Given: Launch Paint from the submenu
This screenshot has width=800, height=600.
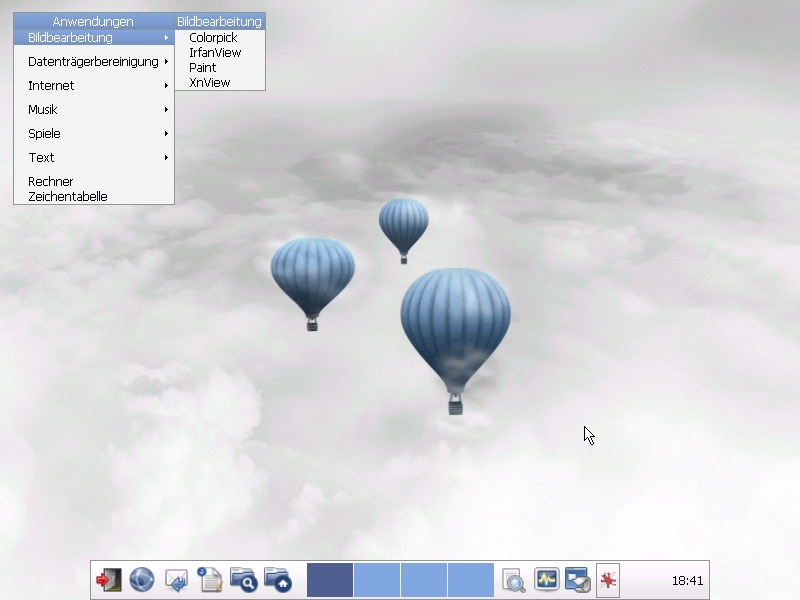Looking at the screenshot, I should [220, 67].
